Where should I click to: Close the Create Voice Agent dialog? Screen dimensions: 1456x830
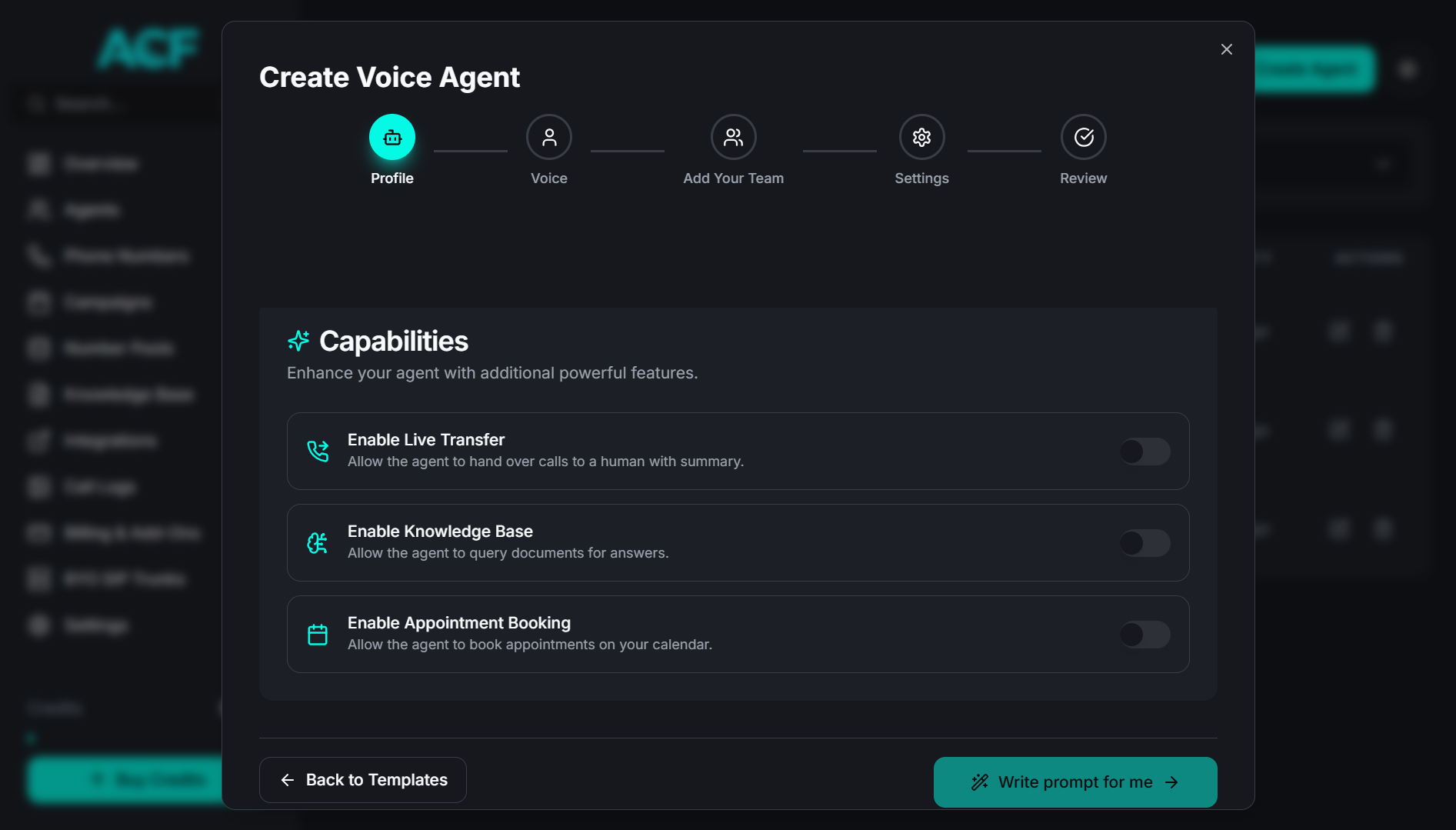(1226, 48)
